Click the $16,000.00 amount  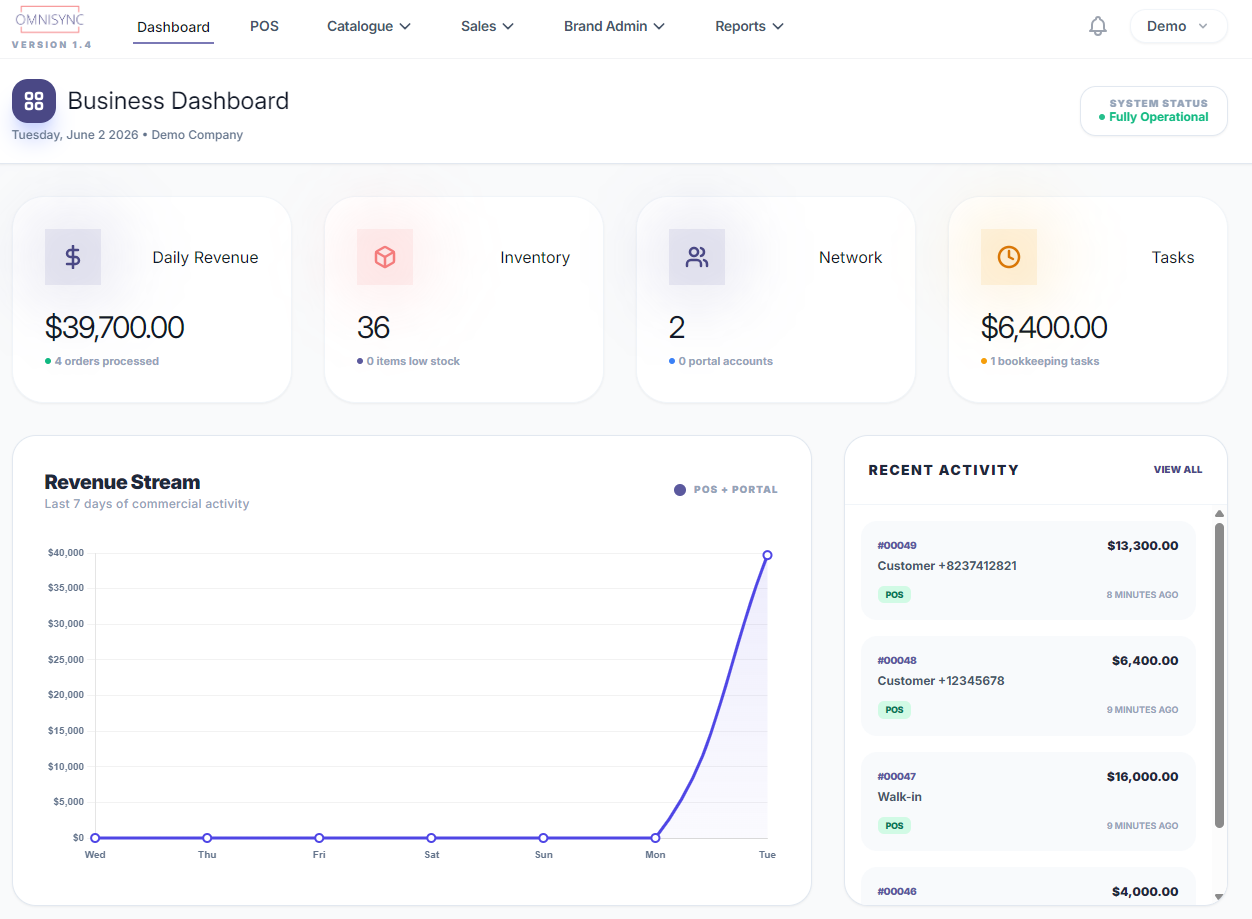[x=1143, y=777]
